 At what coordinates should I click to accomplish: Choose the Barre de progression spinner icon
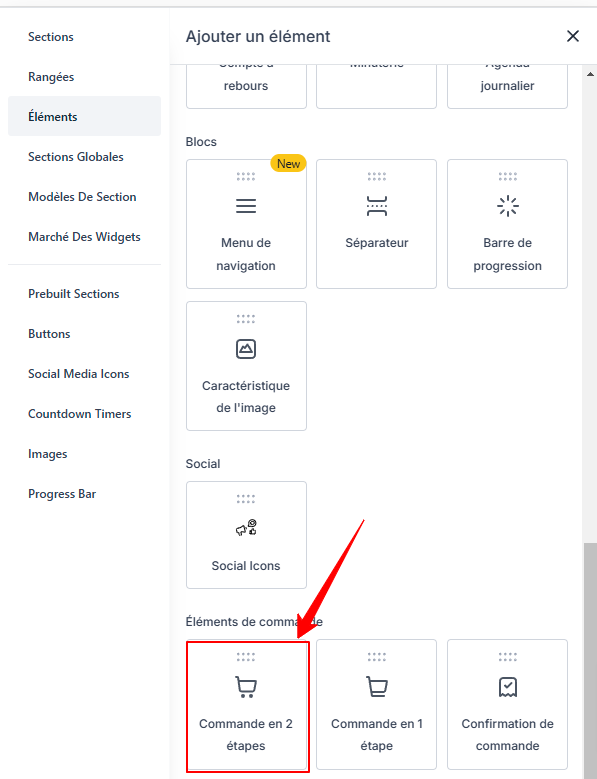click(508, 206)
